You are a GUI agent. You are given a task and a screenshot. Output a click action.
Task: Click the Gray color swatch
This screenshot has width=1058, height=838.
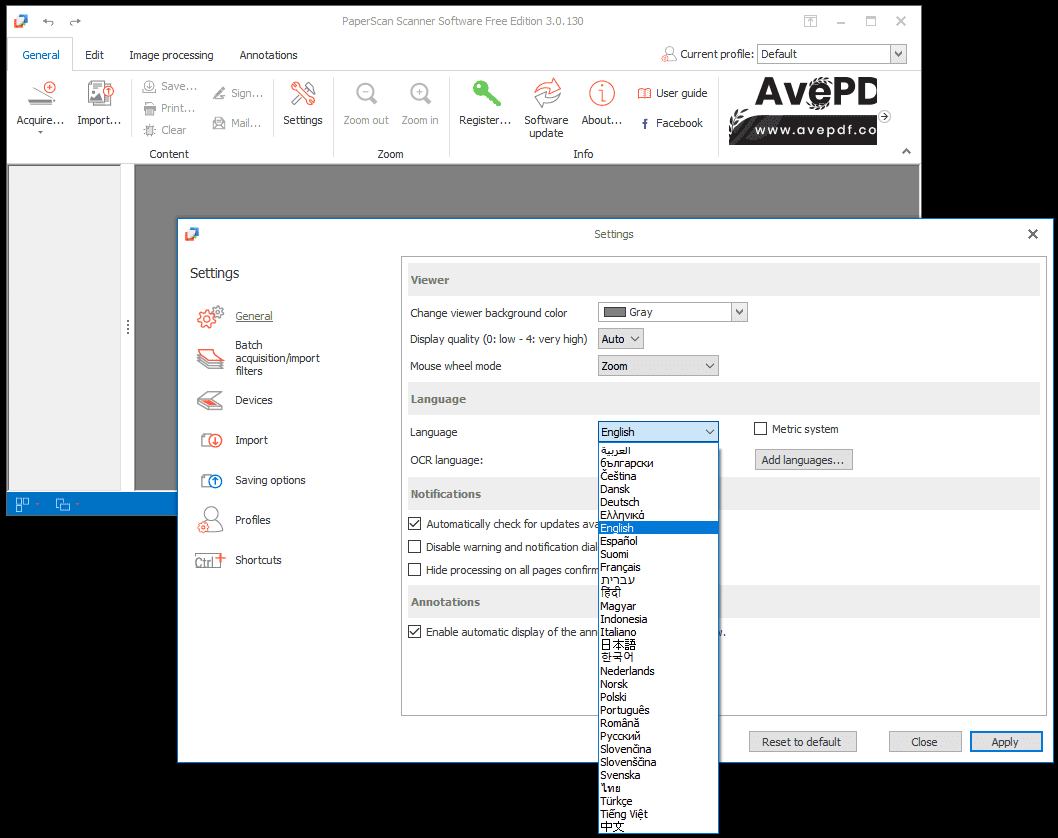(x=615, y=312)
